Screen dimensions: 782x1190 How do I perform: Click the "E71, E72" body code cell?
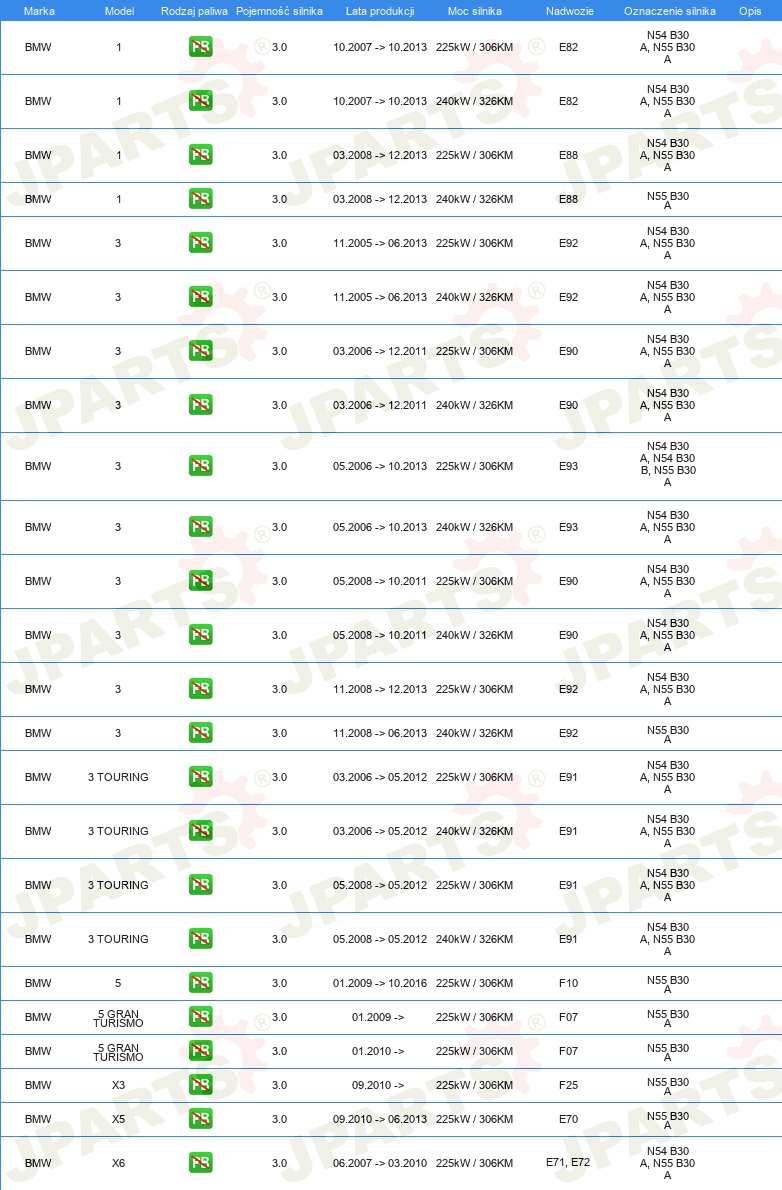(x=568, y=1163)
